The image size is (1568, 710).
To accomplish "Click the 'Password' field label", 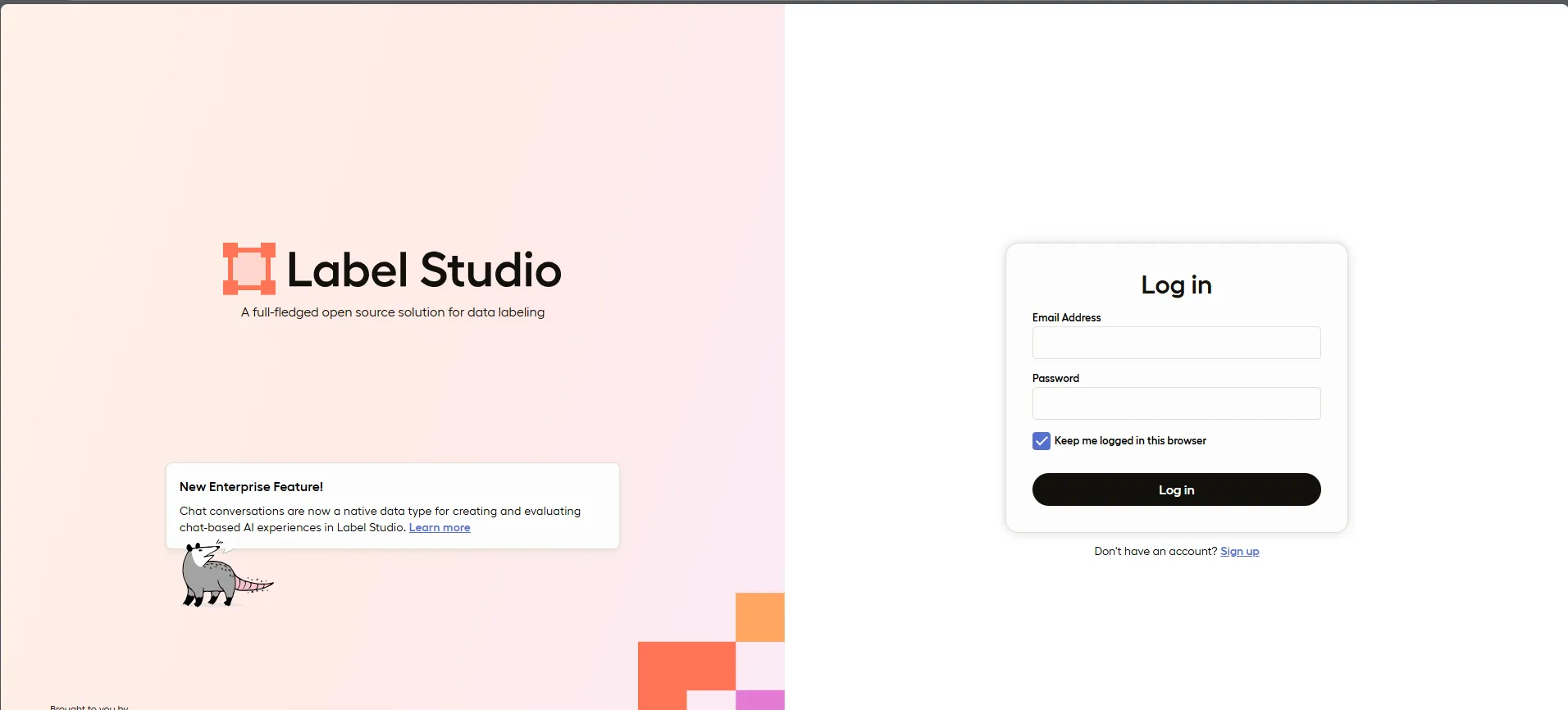I will click(1055, 378).
